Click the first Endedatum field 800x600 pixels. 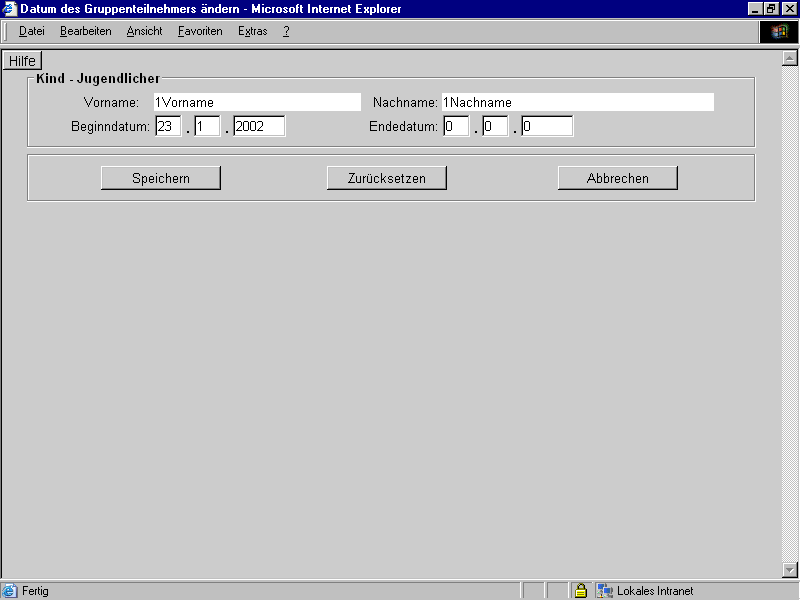pos(456,126)
